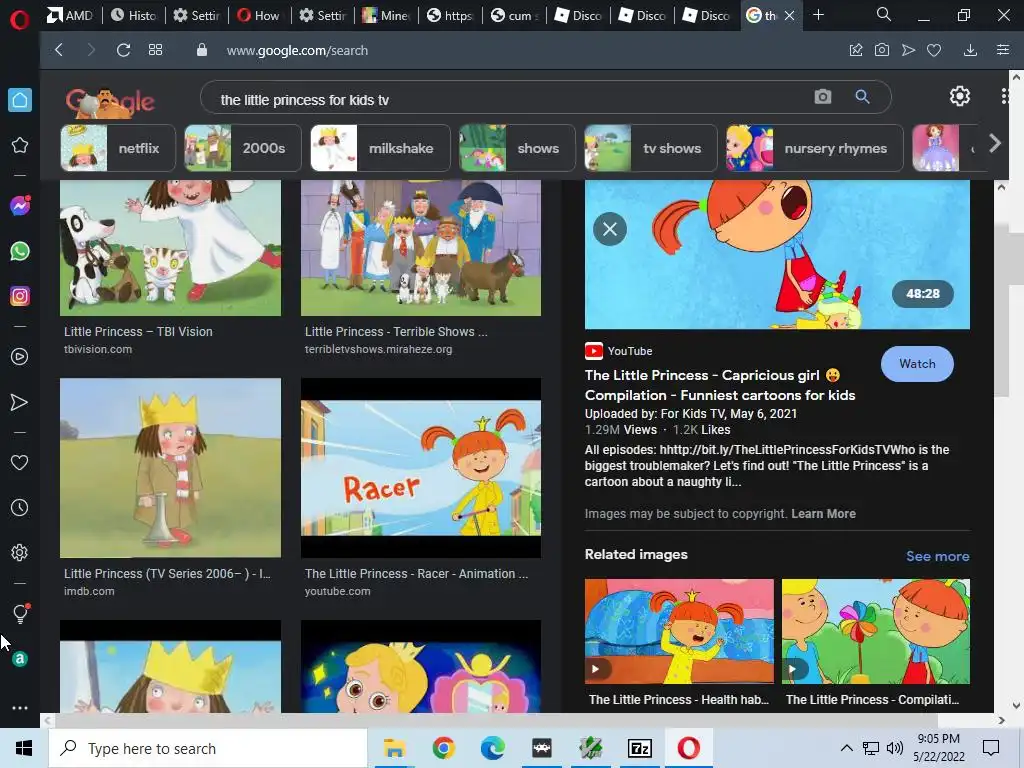Open Health habits related image

click(x=679, y=632)
